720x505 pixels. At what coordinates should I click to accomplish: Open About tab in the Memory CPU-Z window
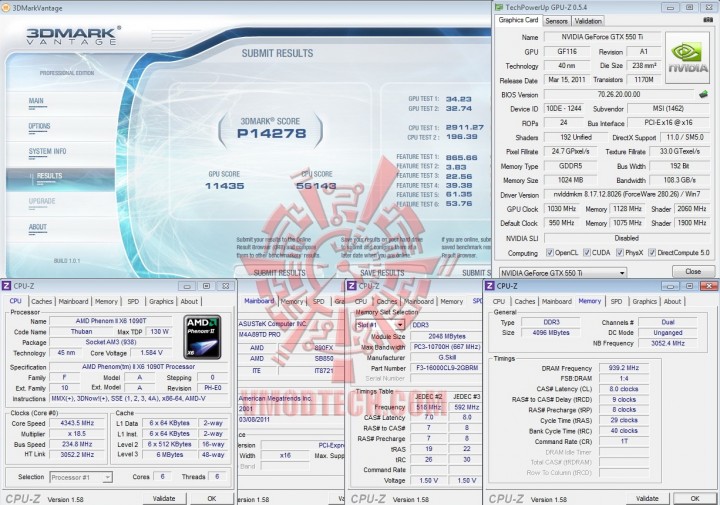click(672, 302)
